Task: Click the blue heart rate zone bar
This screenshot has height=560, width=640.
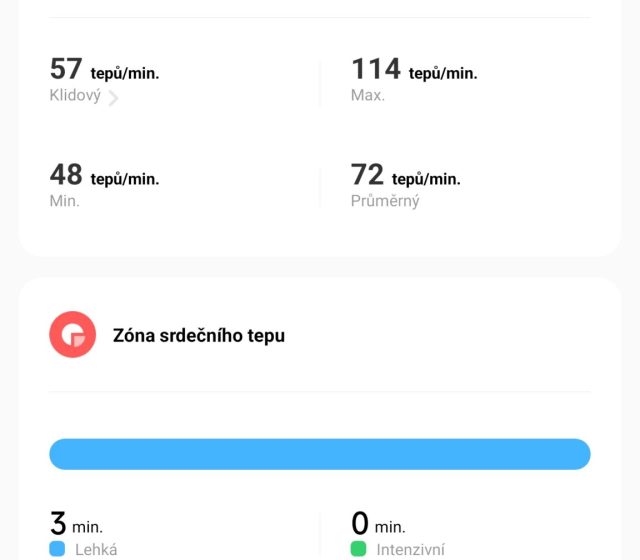Action: 320,454
